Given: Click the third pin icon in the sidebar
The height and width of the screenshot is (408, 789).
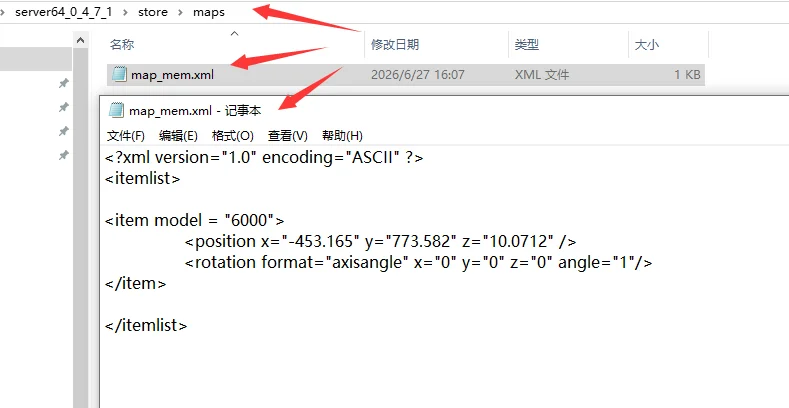Looking at the screenshot, I should (x=63, y=131).
